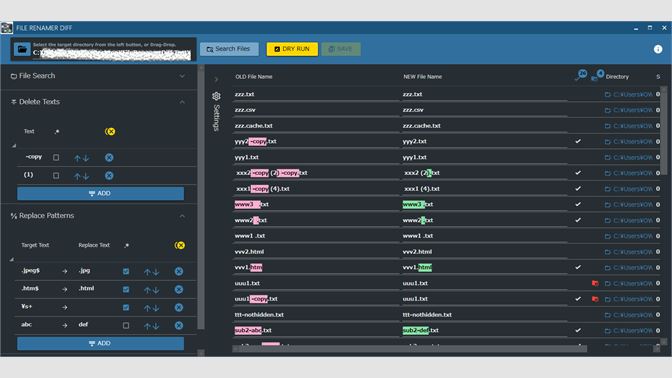
Task: Select the vvv2.html new file name
Action: [x=417, y=252]
